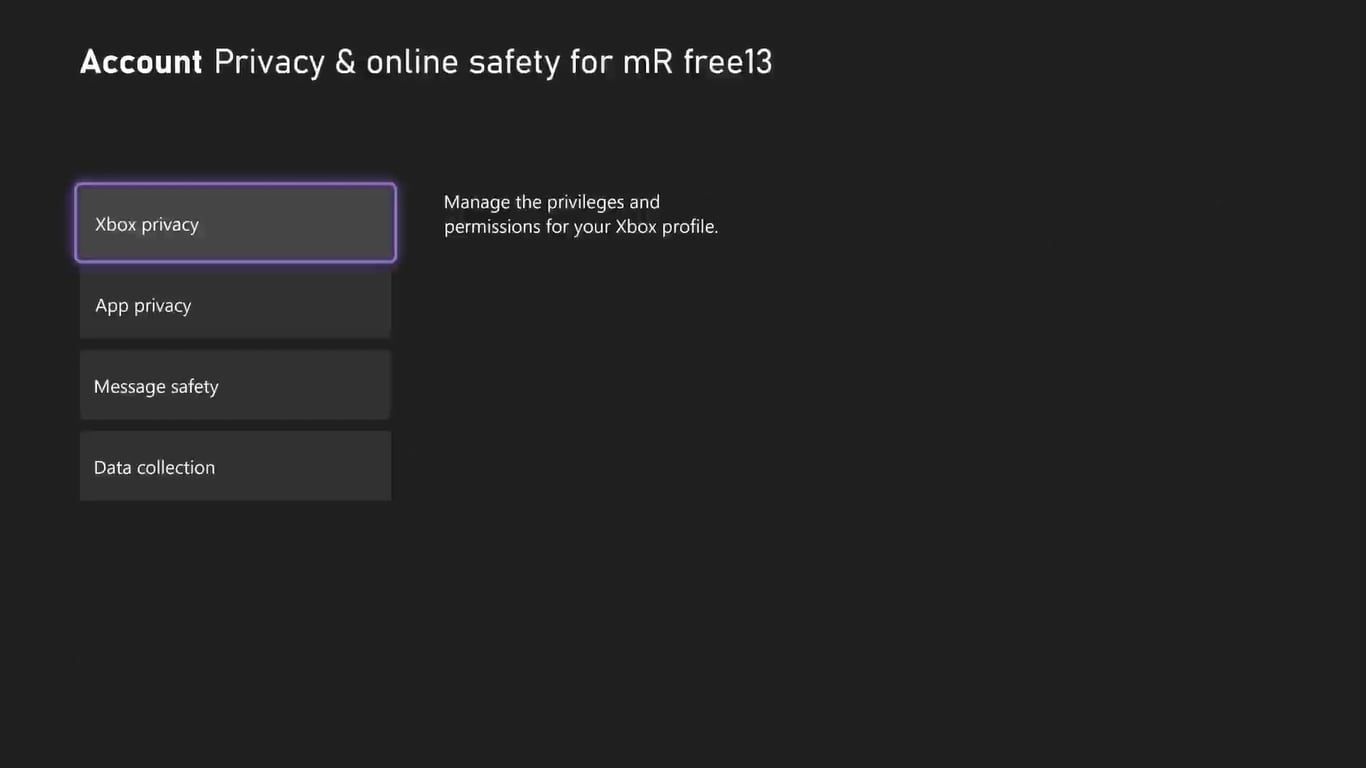Image resolution: width=1366 pixels, height=768 pixels.
Task: Click the second tile in the left column
Action: 235,304
